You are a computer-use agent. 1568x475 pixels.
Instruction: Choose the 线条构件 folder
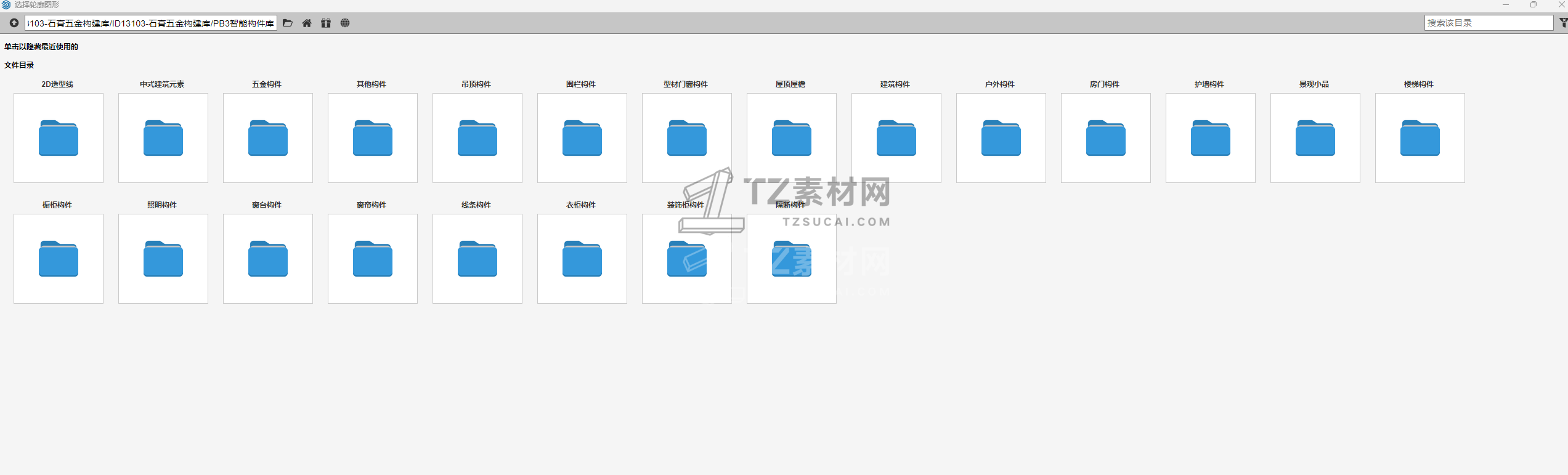477,259
